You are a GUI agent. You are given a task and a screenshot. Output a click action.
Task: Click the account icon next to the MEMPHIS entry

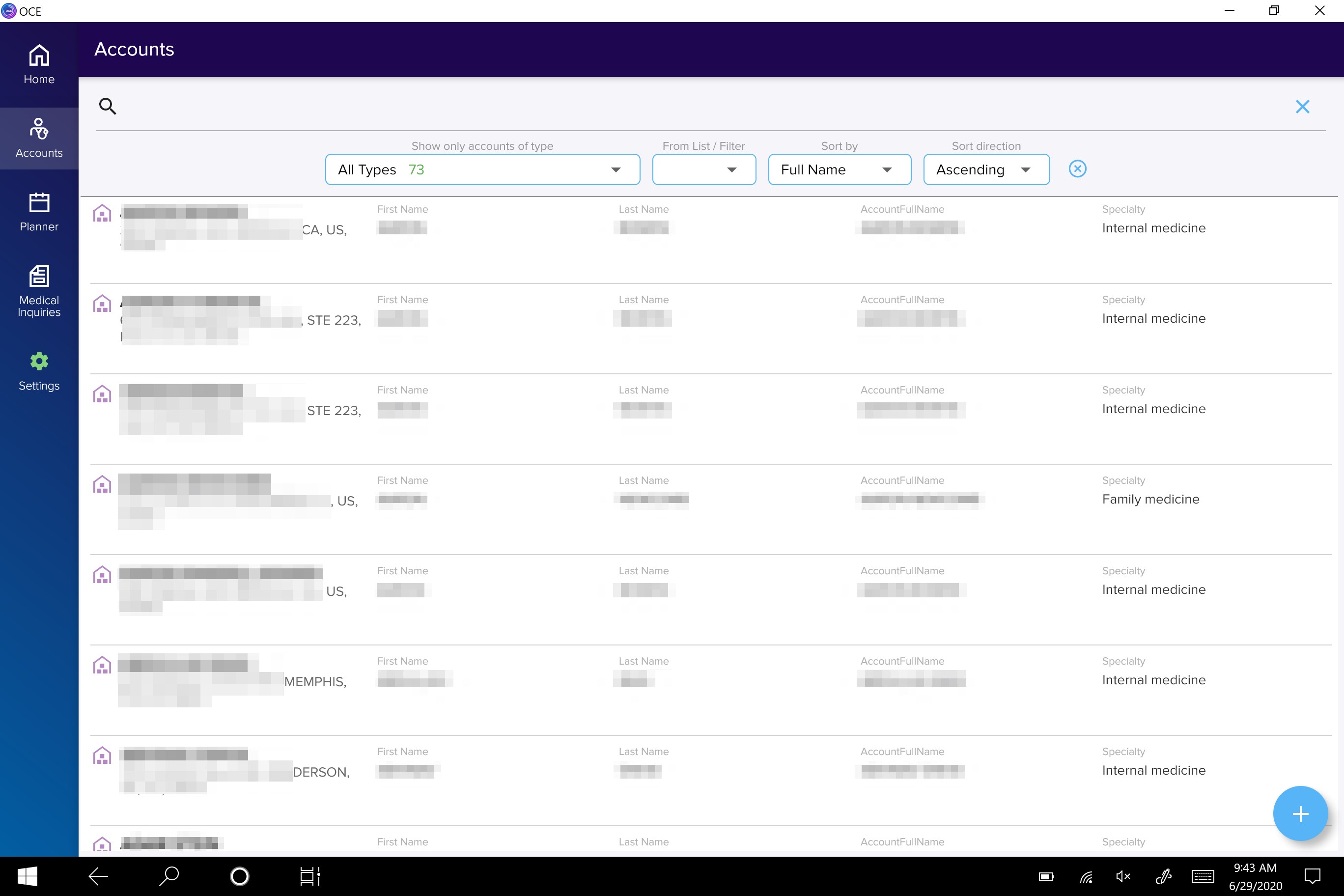(x=102, y=665)
